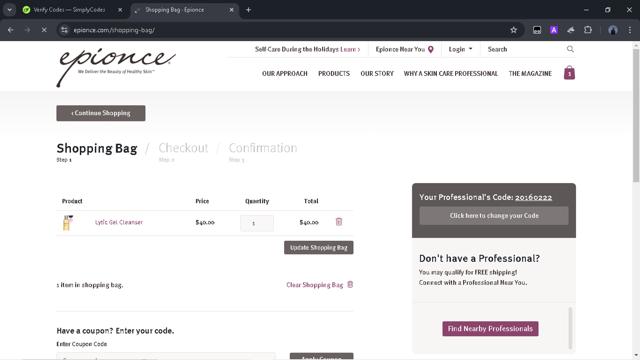
Task: Click the Shopping Bag step heading
Action: pyautogui.click(x=97, y=148)
